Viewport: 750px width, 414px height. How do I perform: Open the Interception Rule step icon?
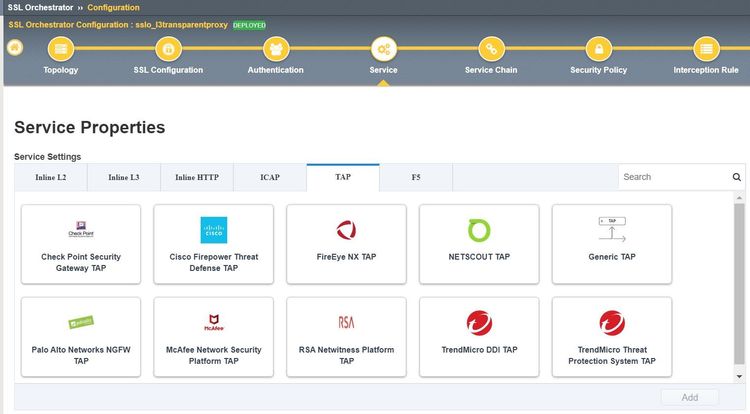[706, 48]
